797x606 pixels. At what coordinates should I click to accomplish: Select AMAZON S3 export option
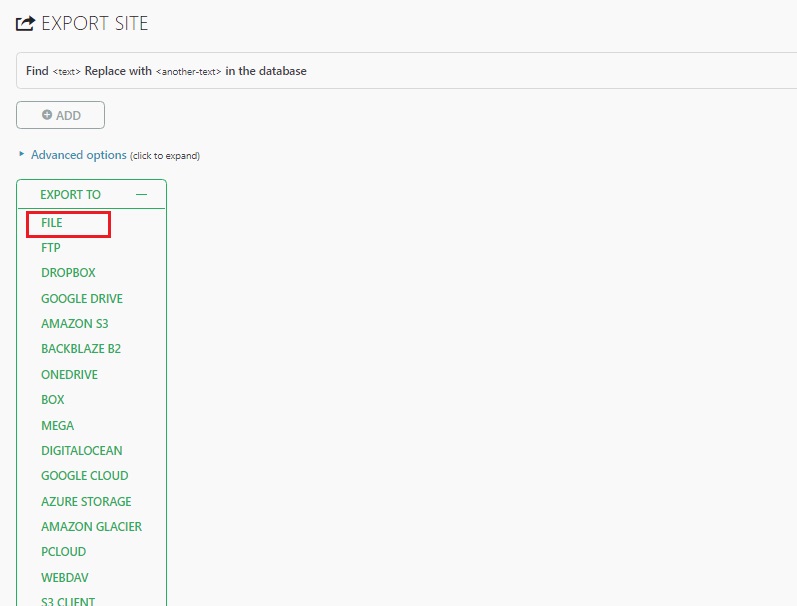[x=75, y=323]
